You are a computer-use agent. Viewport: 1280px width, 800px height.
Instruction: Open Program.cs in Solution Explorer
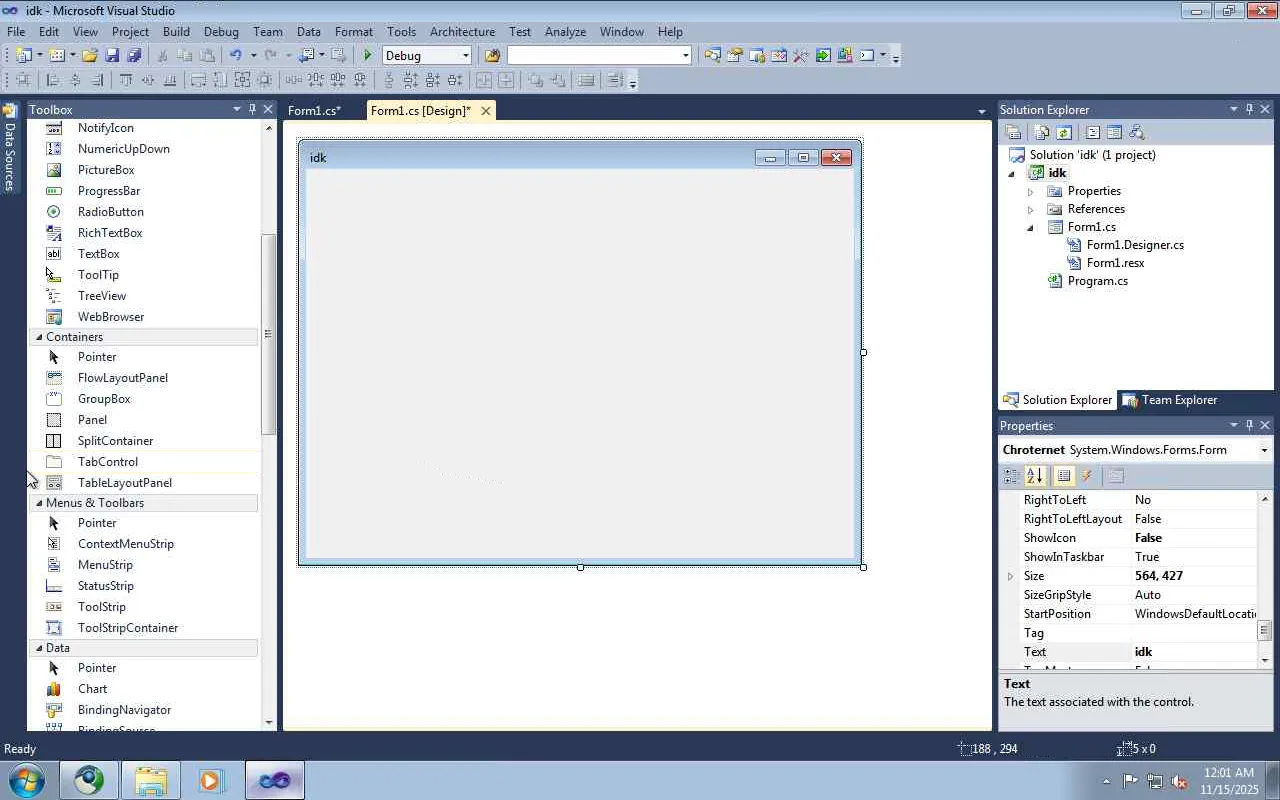coord(1097,281)
